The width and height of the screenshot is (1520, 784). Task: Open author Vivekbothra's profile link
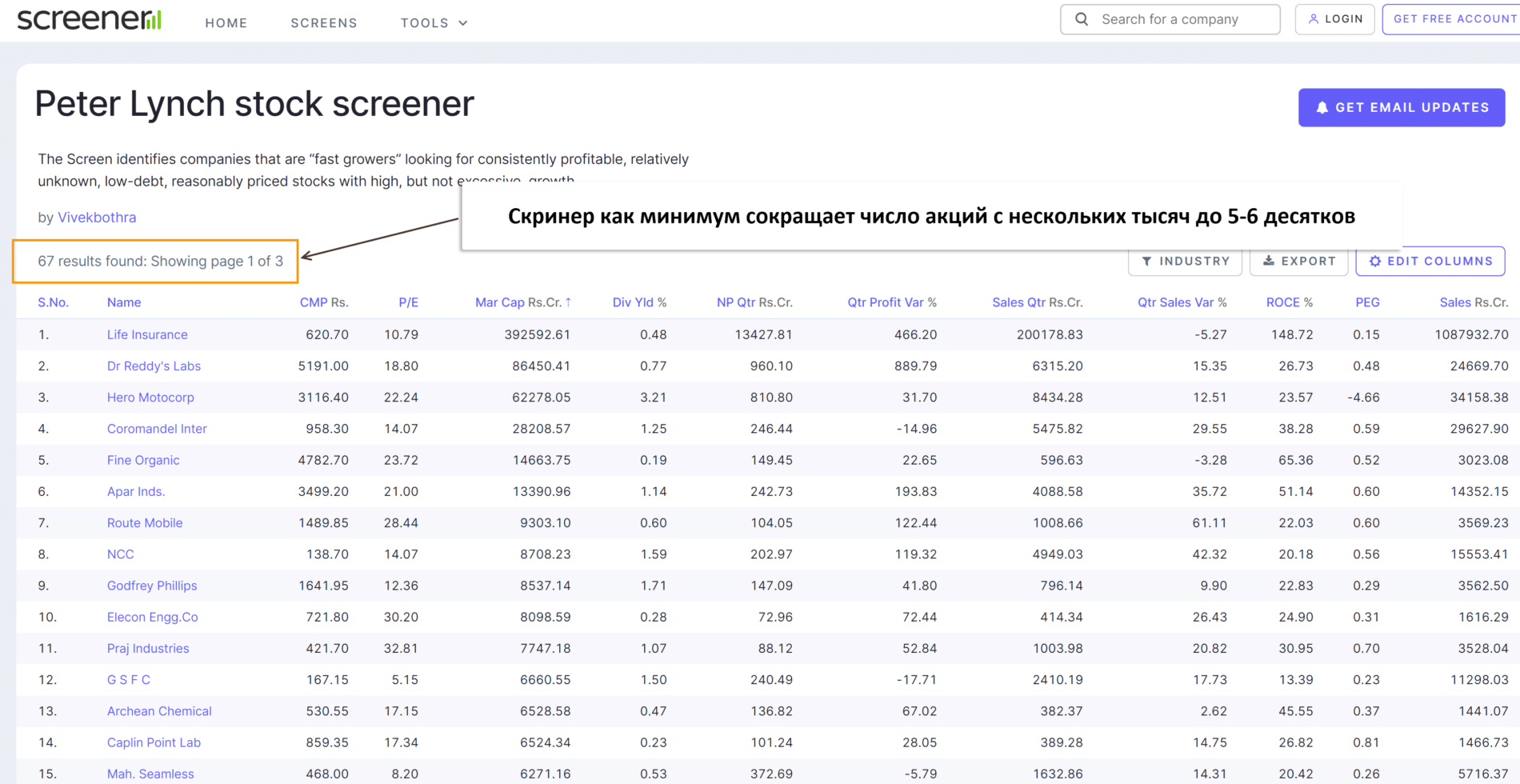tap(97, 218)
